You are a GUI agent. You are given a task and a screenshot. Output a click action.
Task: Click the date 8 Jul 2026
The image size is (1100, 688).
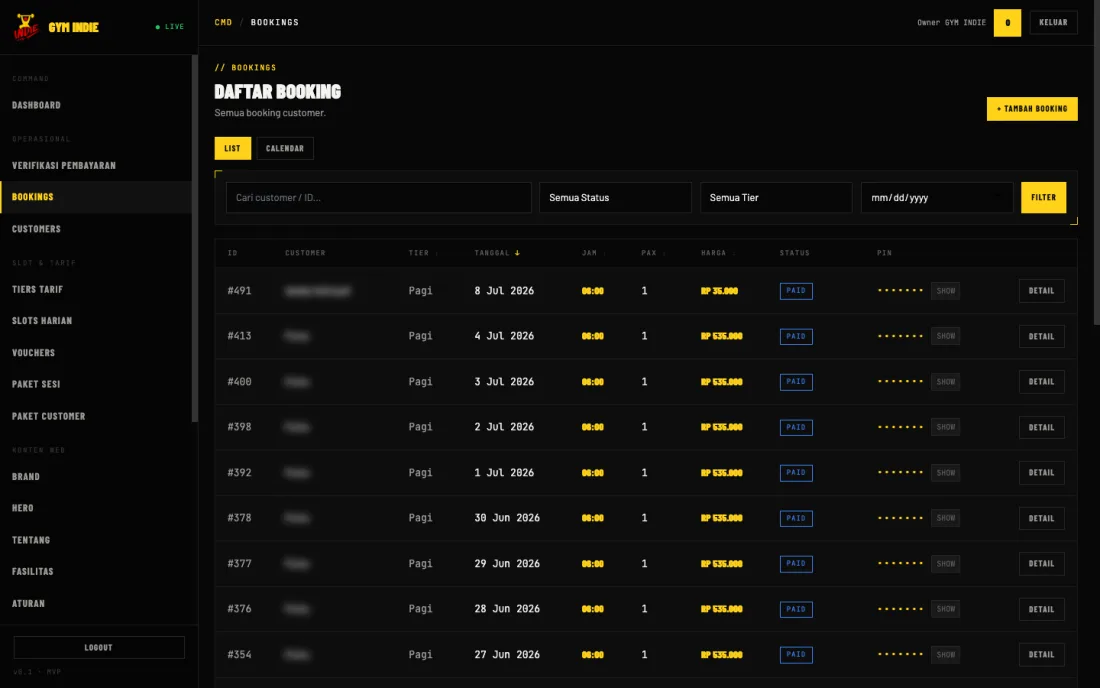click(x=504, y=291)
